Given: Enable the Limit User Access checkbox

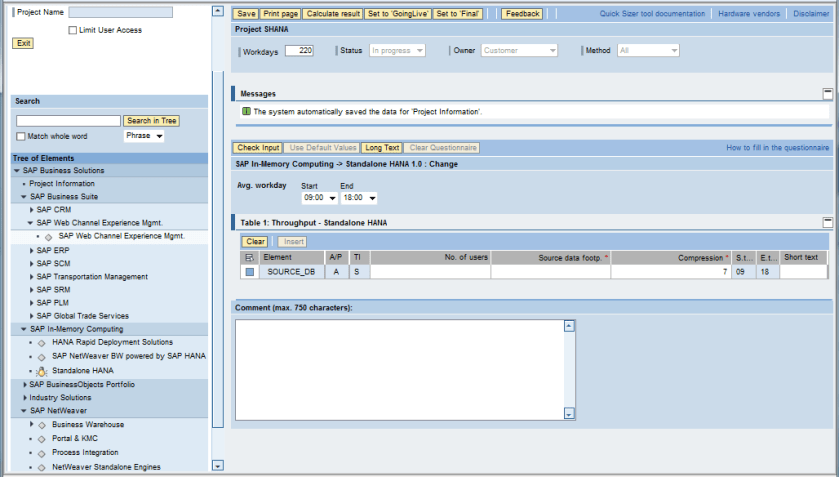Looking at the screenshot, I should click(72, 30).
